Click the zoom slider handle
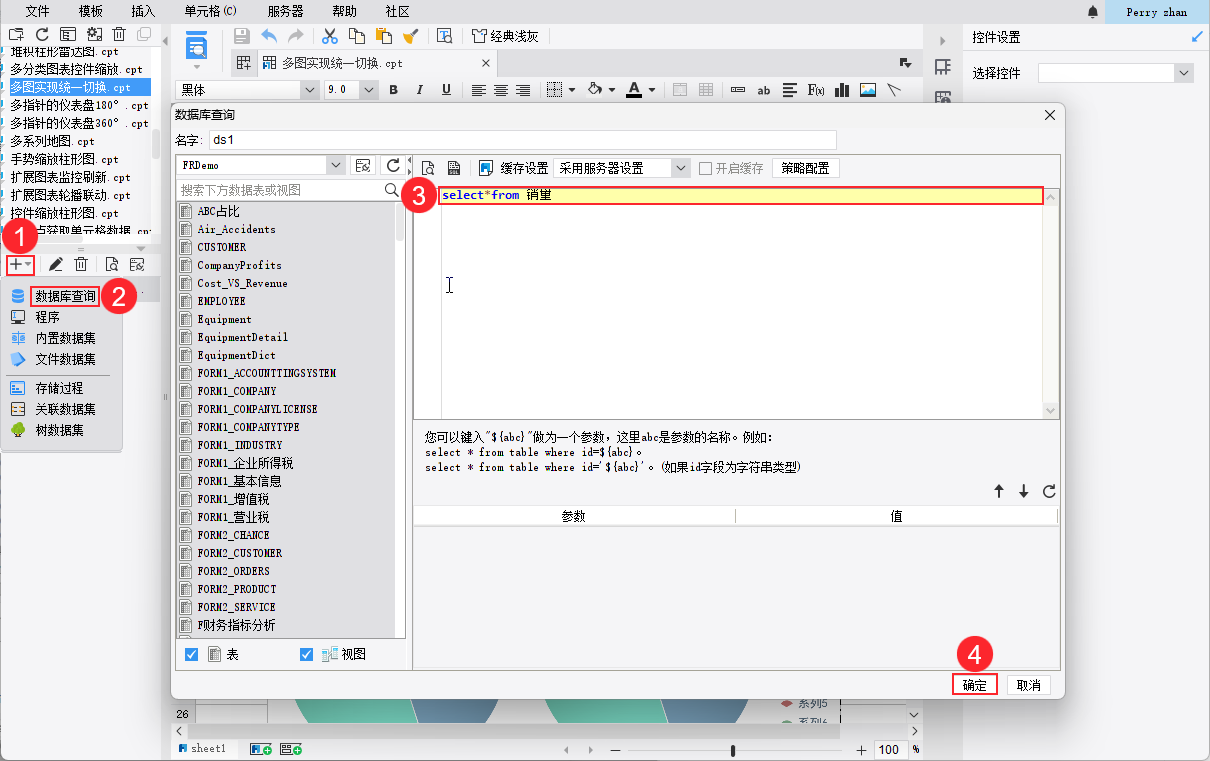Viewport: 1210px width, 761px height. point(734,750)
